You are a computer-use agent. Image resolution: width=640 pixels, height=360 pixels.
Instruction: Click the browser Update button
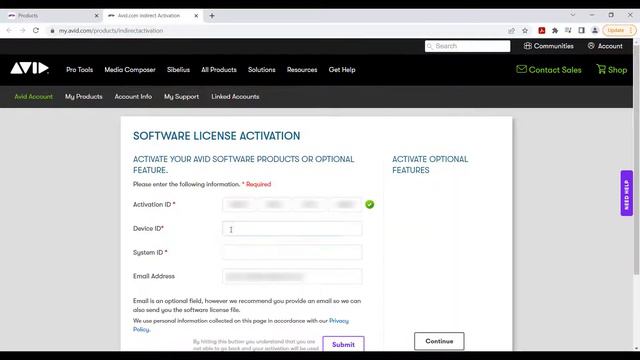[619, 30]
